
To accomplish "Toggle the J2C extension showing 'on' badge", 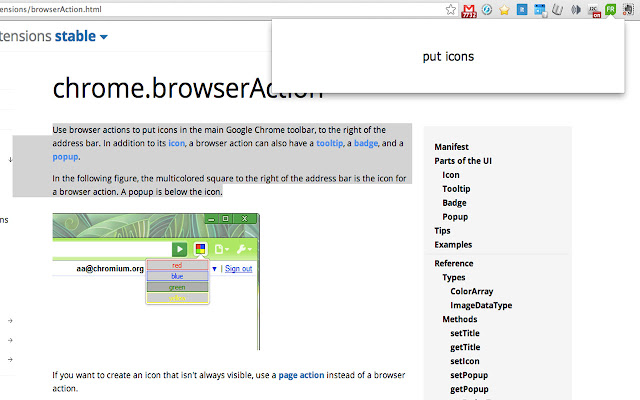I will (594, 11).
